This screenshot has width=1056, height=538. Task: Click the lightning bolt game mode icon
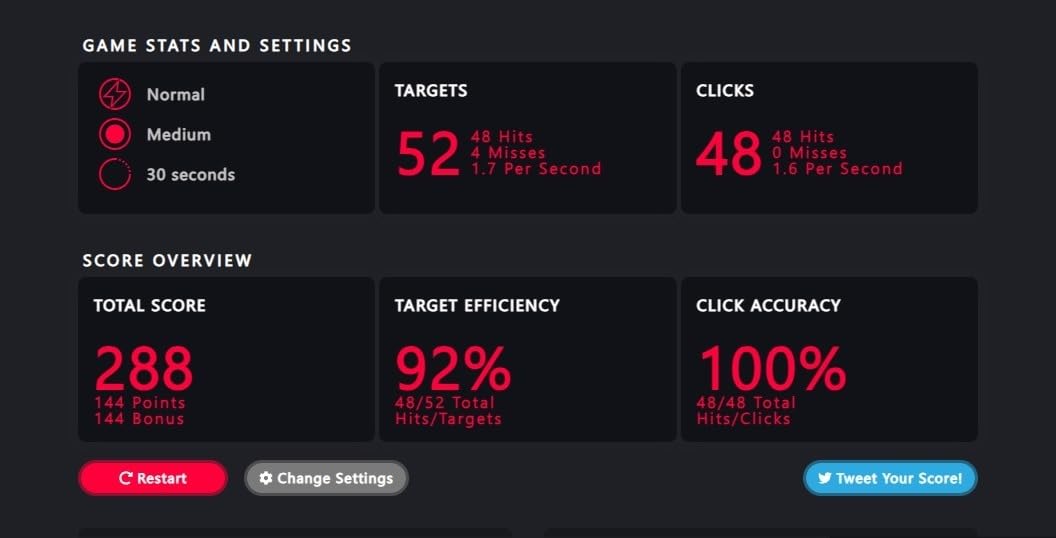coord(115,94)
